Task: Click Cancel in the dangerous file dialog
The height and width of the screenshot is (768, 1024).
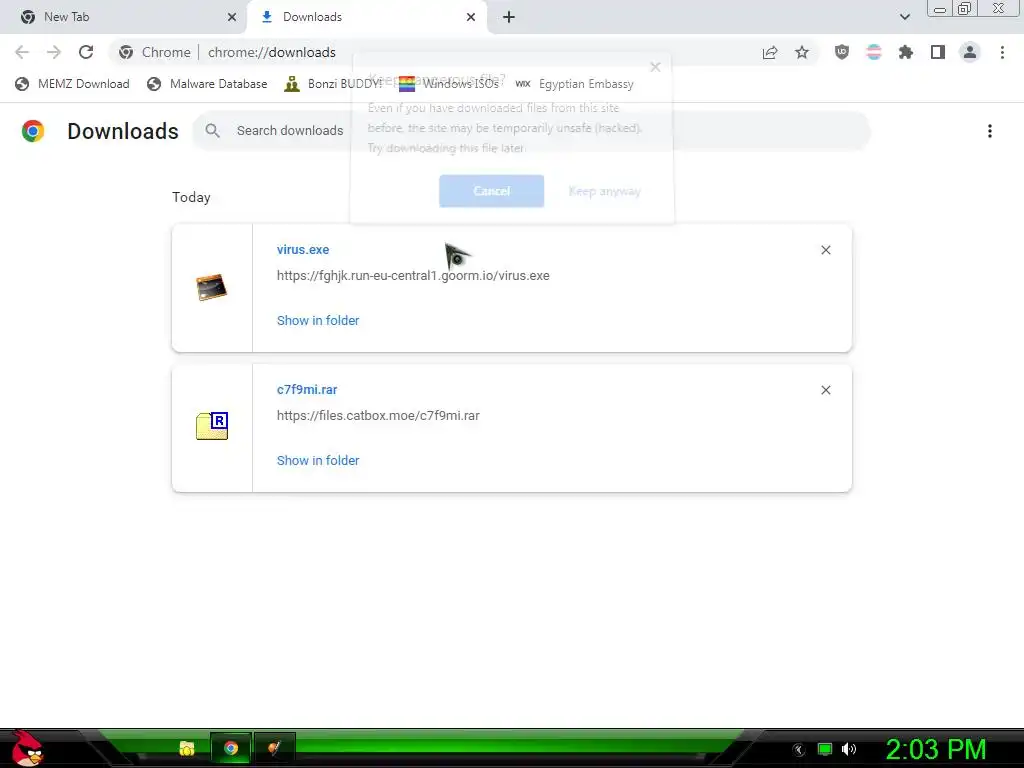Action: point(491,191)
